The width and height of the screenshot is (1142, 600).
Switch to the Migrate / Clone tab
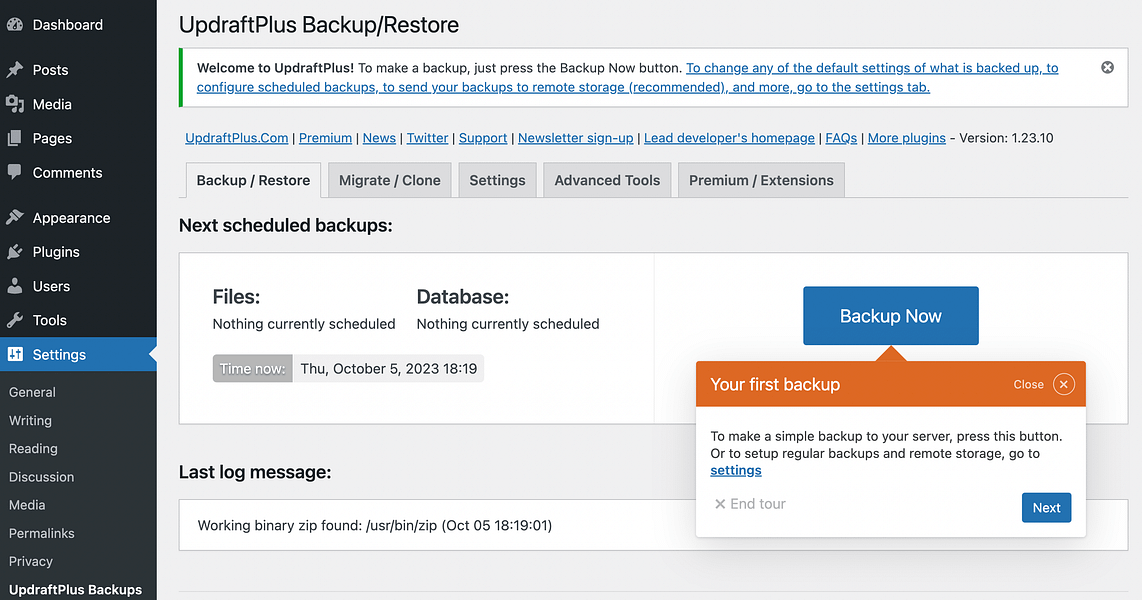pyautogui.click(x=389, y=180)
